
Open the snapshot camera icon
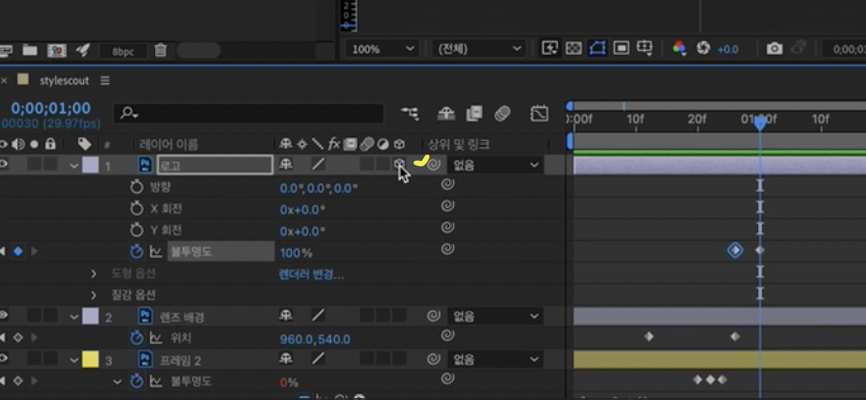pyautogui.click(x=774, y=49)
